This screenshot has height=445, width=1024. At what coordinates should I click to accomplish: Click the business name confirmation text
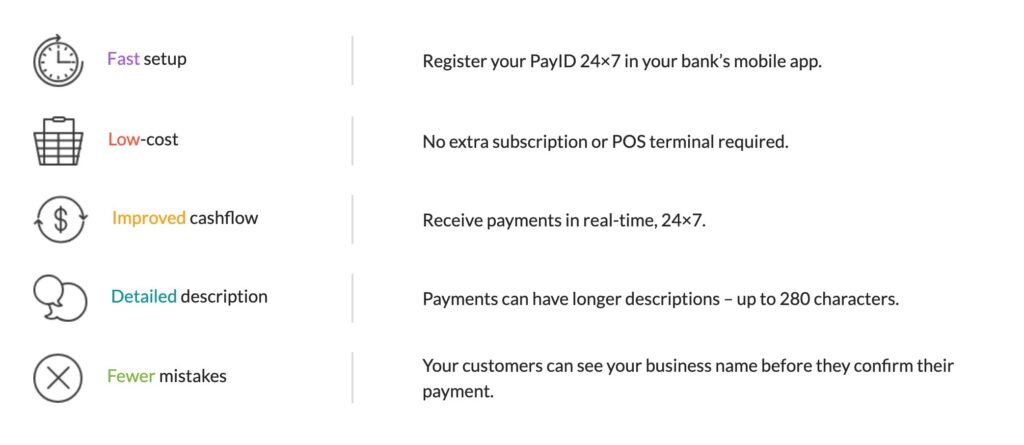tap(688, 378)
